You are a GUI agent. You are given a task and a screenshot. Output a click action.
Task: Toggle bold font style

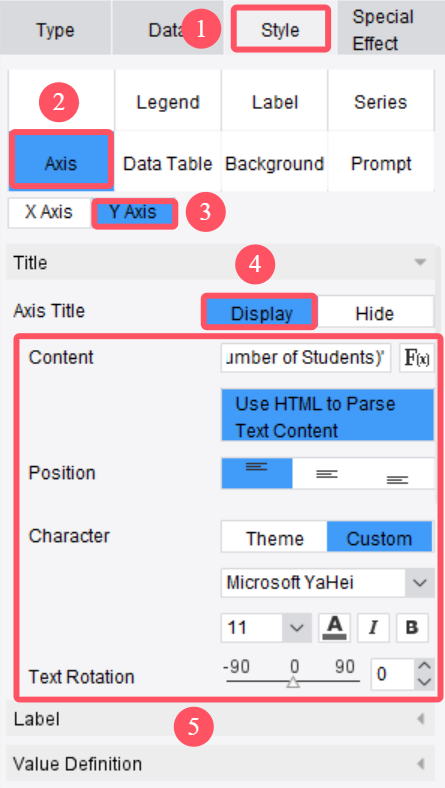(x=412, y=628)
